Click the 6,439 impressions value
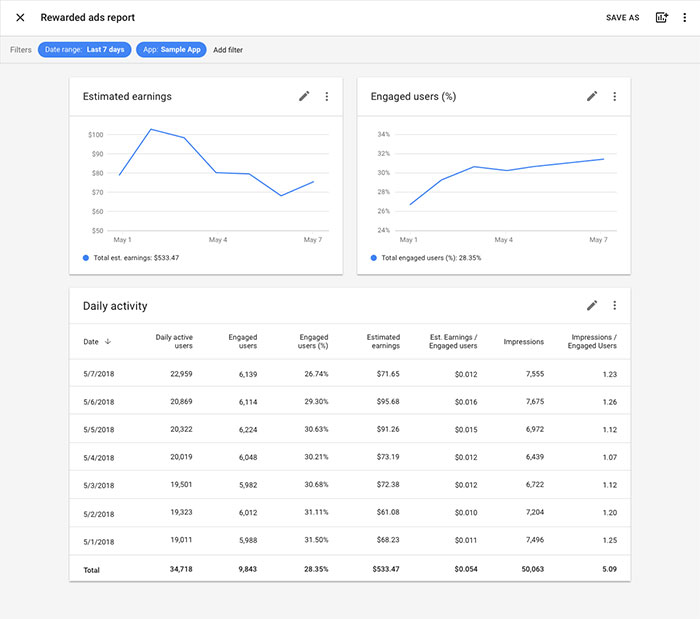 [x=535, y=457]
